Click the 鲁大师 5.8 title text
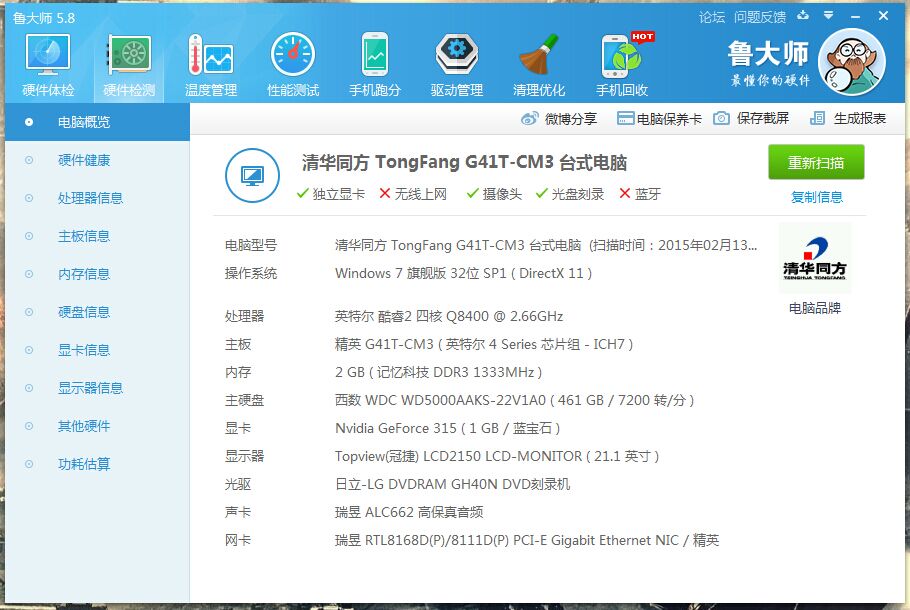Image resolution: width=910 pixels, height=610 pixels. [44, 18]
